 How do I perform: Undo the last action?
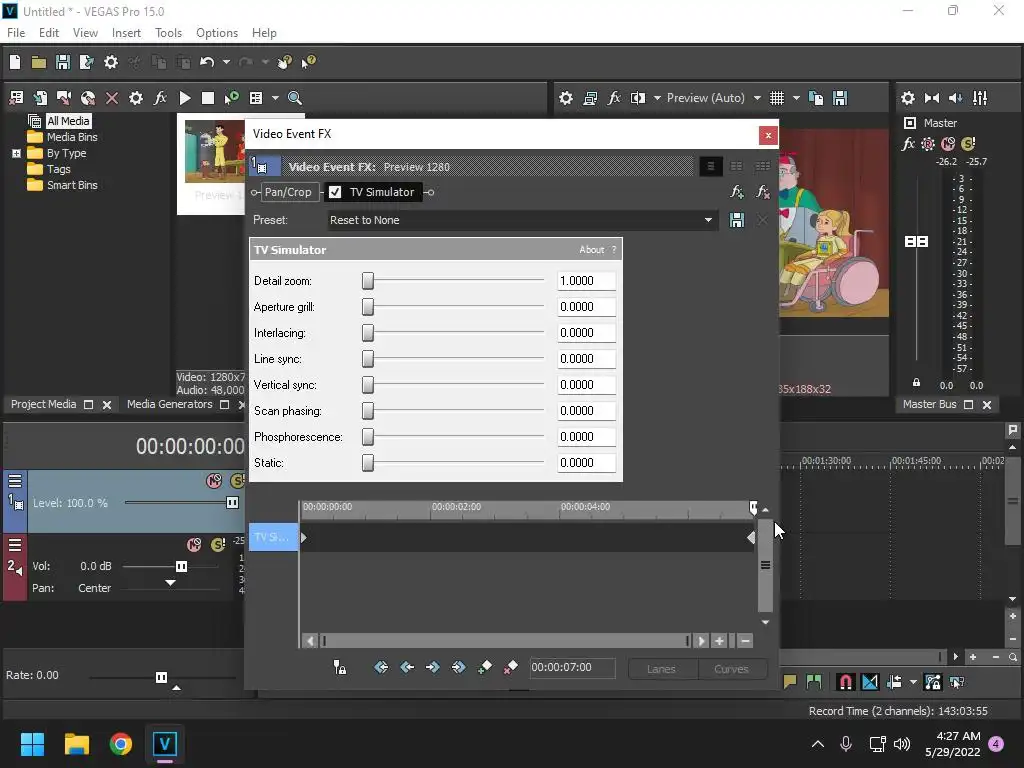pyautogui.click(x=207, y=62)
